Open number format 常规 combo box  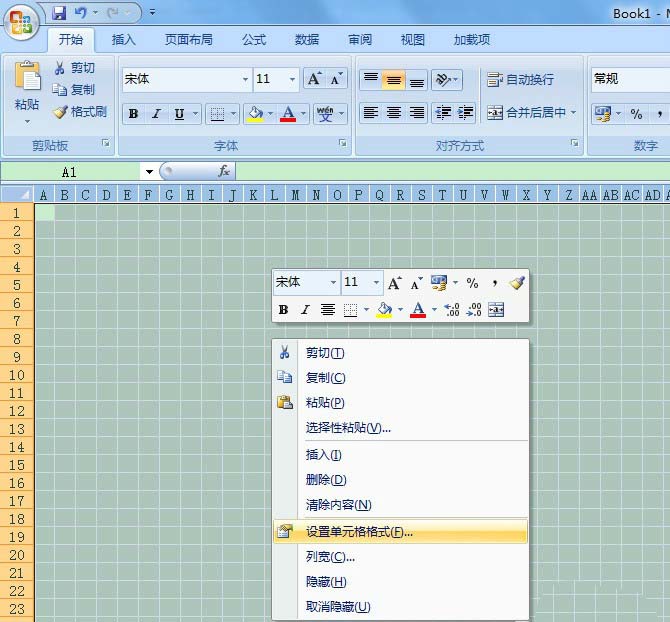click(x=631, y=79)
